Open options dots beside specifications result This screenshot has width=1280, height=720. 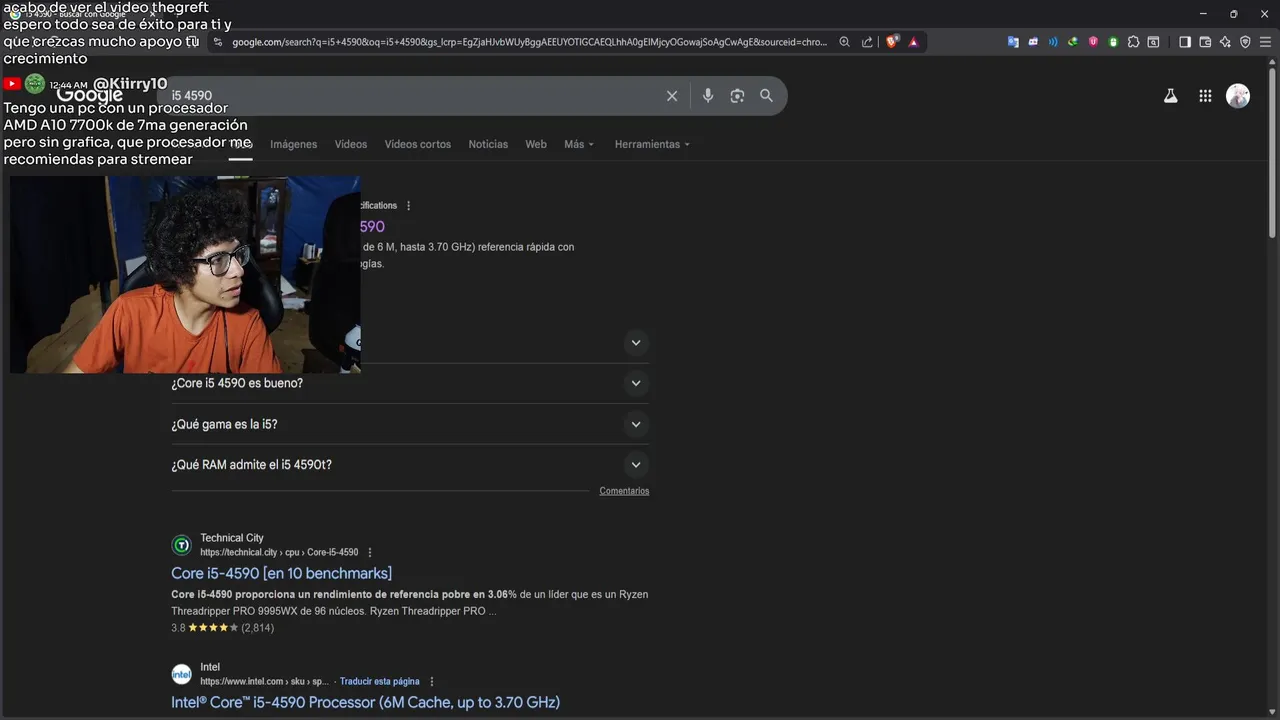tap(408, 206)
